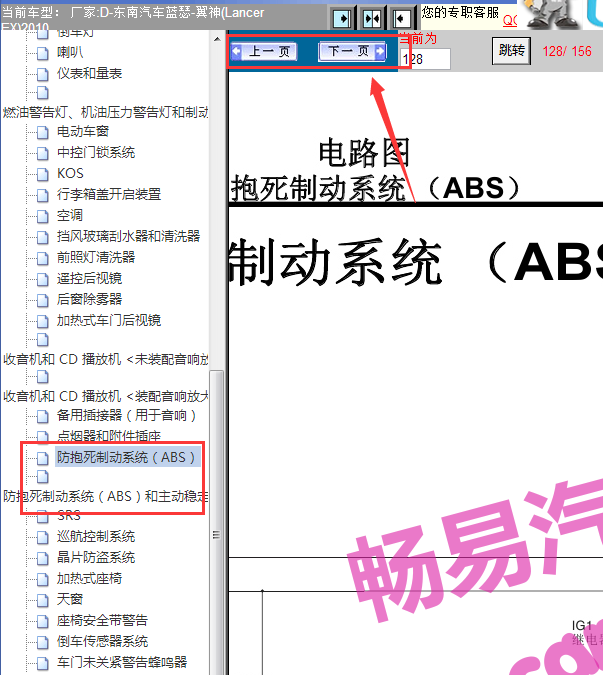Click the document icon beside 晶片防盗系统

pyautogui.click(x=43, y=559)
